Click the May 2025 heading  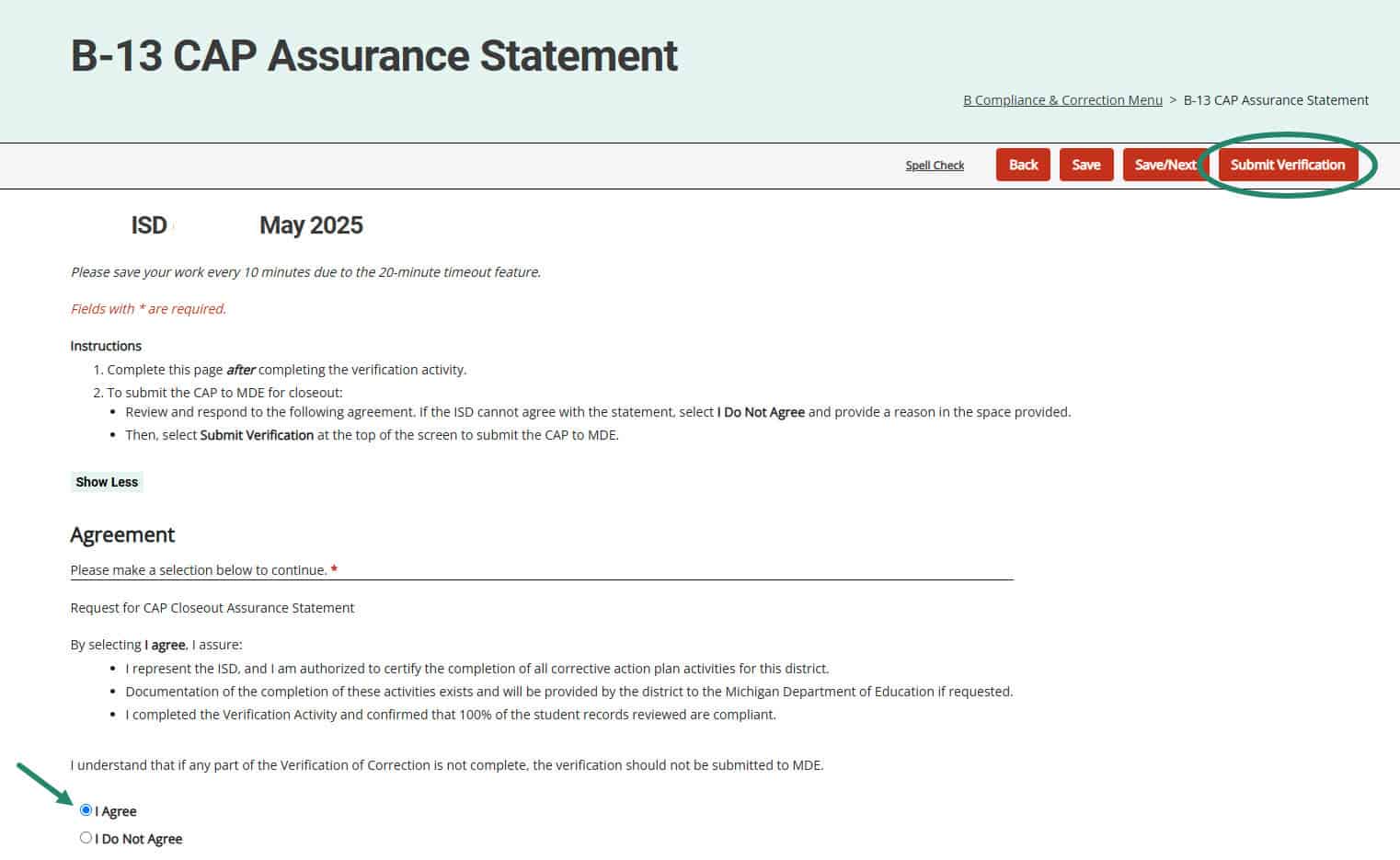coord(311,225)
